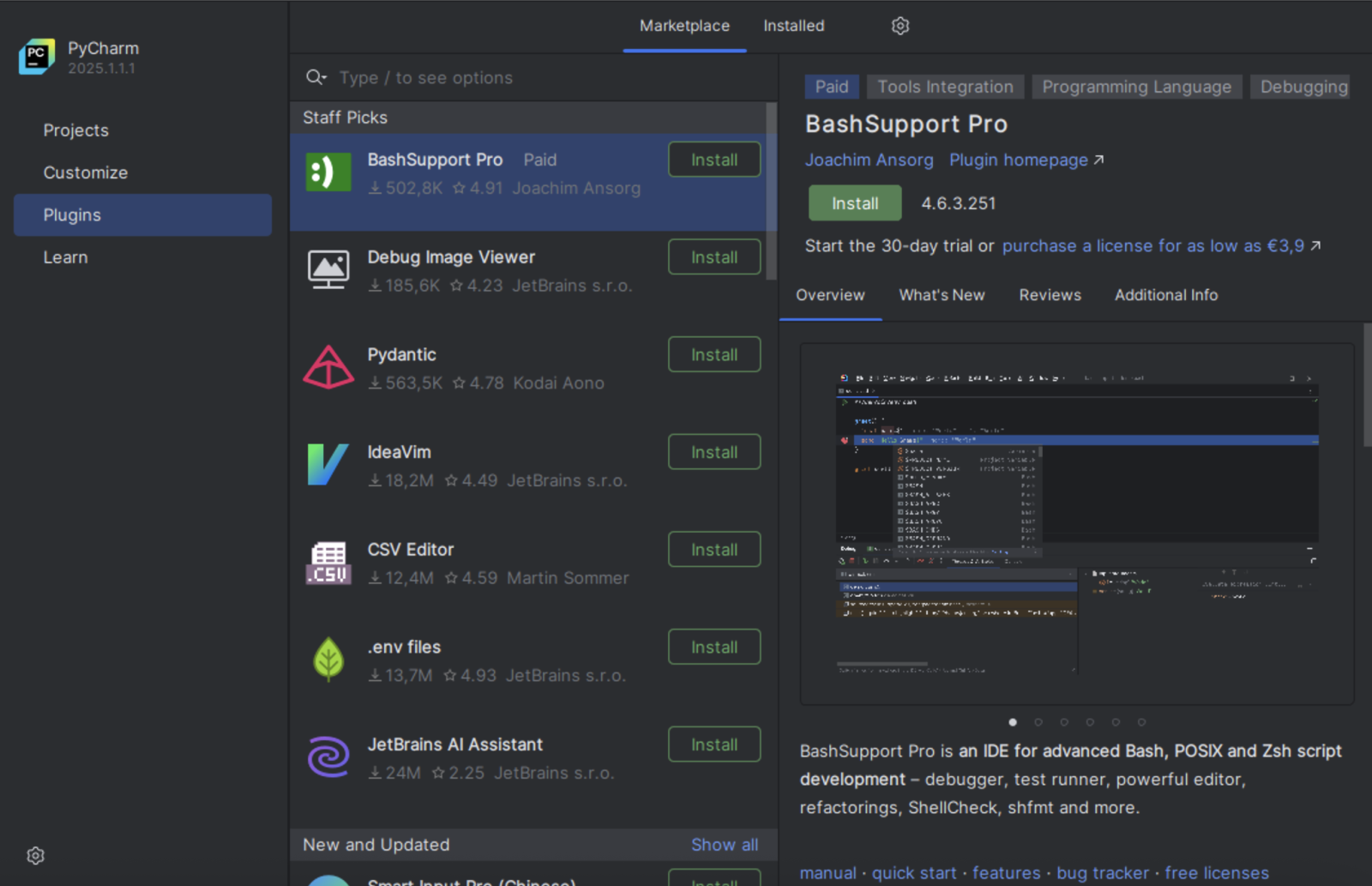Open the bottom-left settings gear
Image resolution: width=1372 pixels, height=886 pixels.
click(x=35, y=855)
